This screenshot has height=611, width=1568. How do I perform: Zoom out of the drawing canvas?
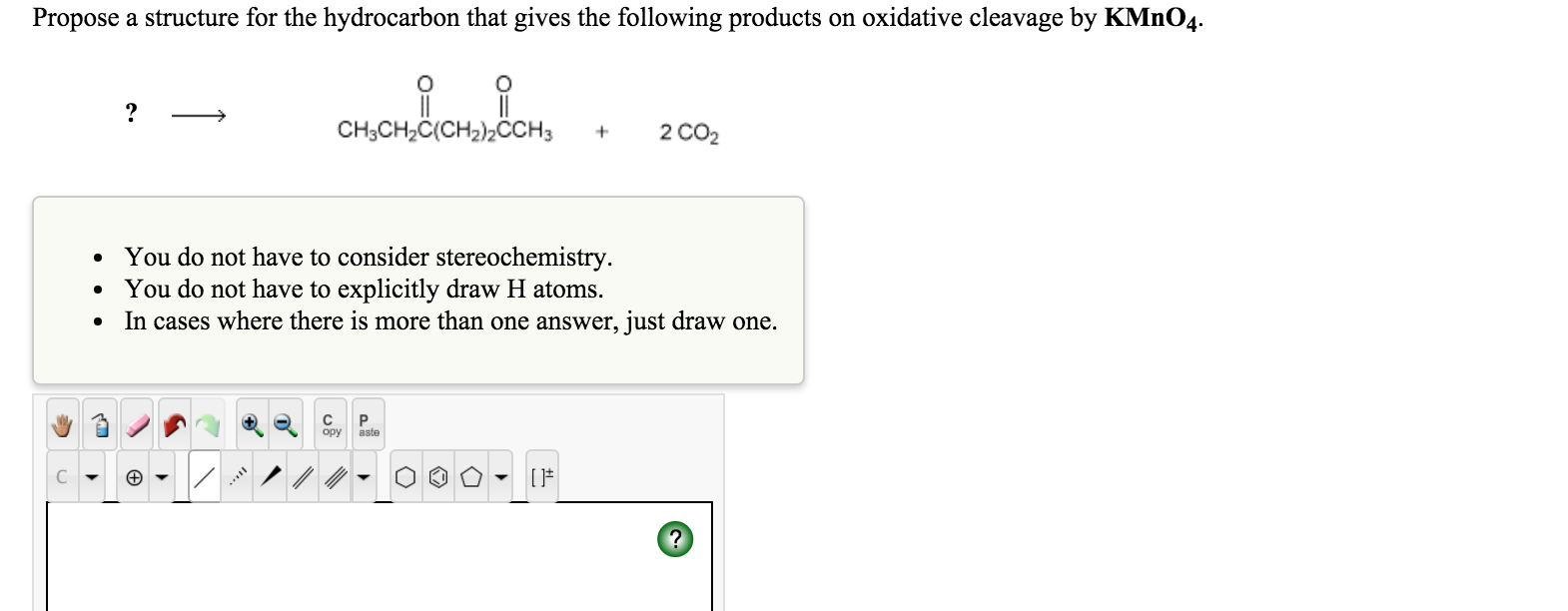point(283,426)
